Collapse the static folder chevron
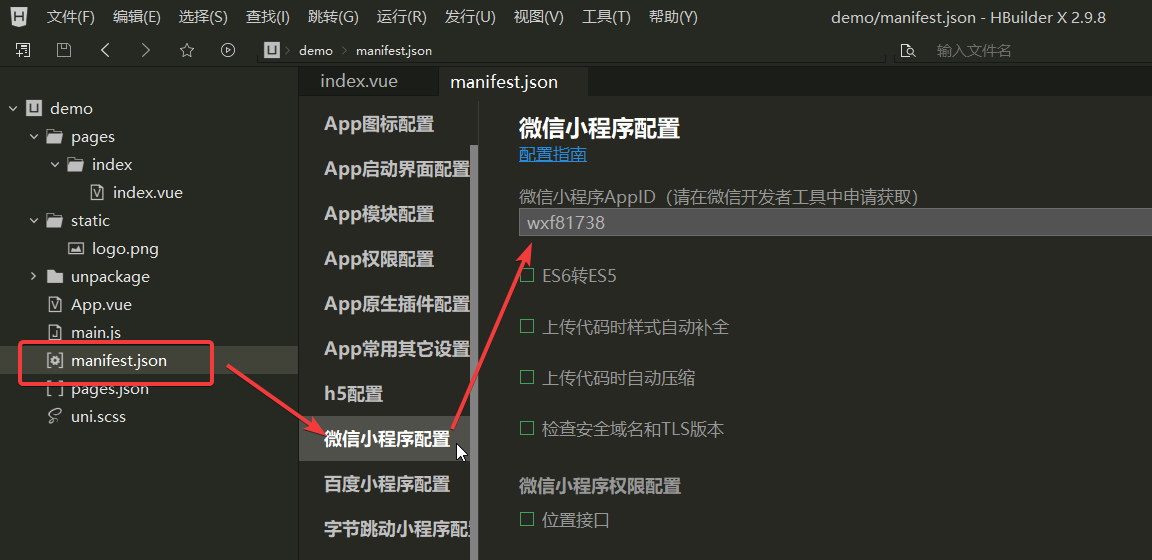The width and height of the screenshot is (1152, 560). (34, 220)
